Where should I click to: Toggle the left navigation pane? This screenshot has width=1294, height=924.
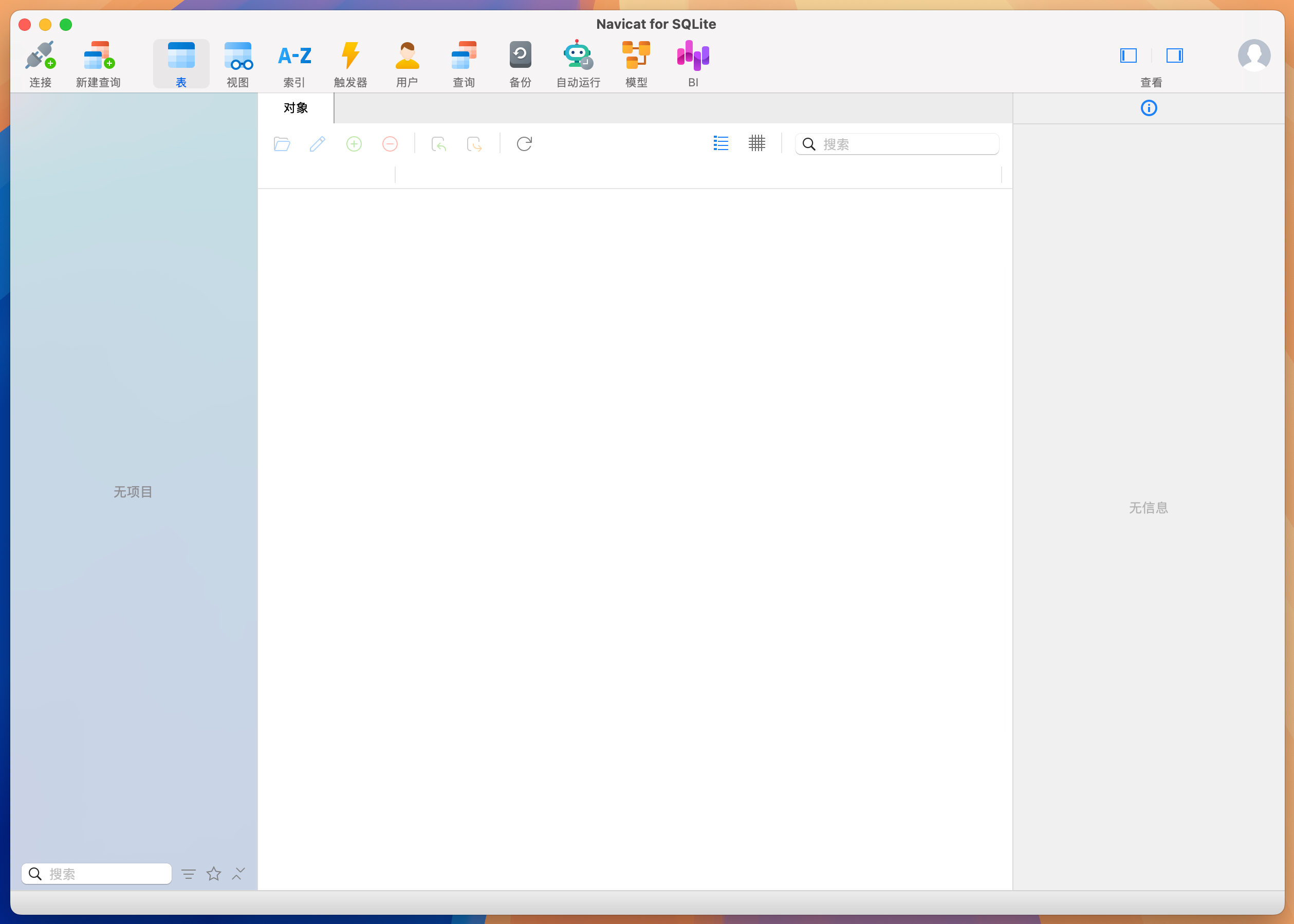pyautogui.click(x=1129, y=55)
